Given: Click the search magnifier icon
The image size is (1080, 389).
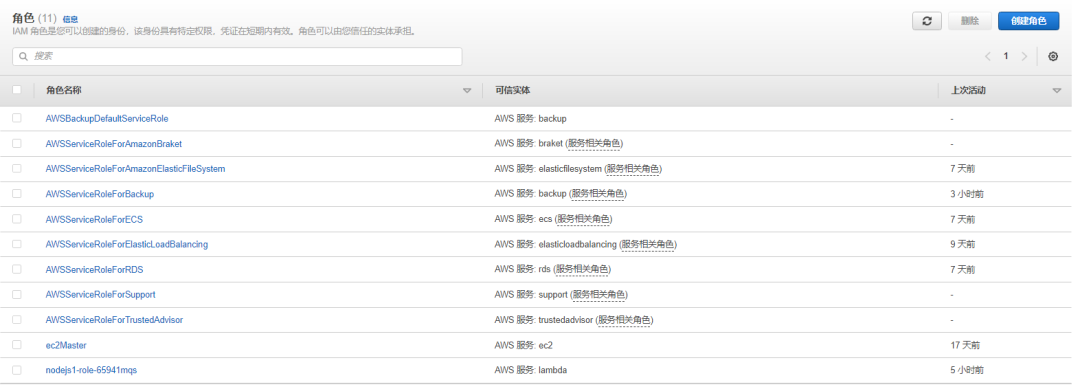Looking at the screenshot, I should [x=23, y=56].
